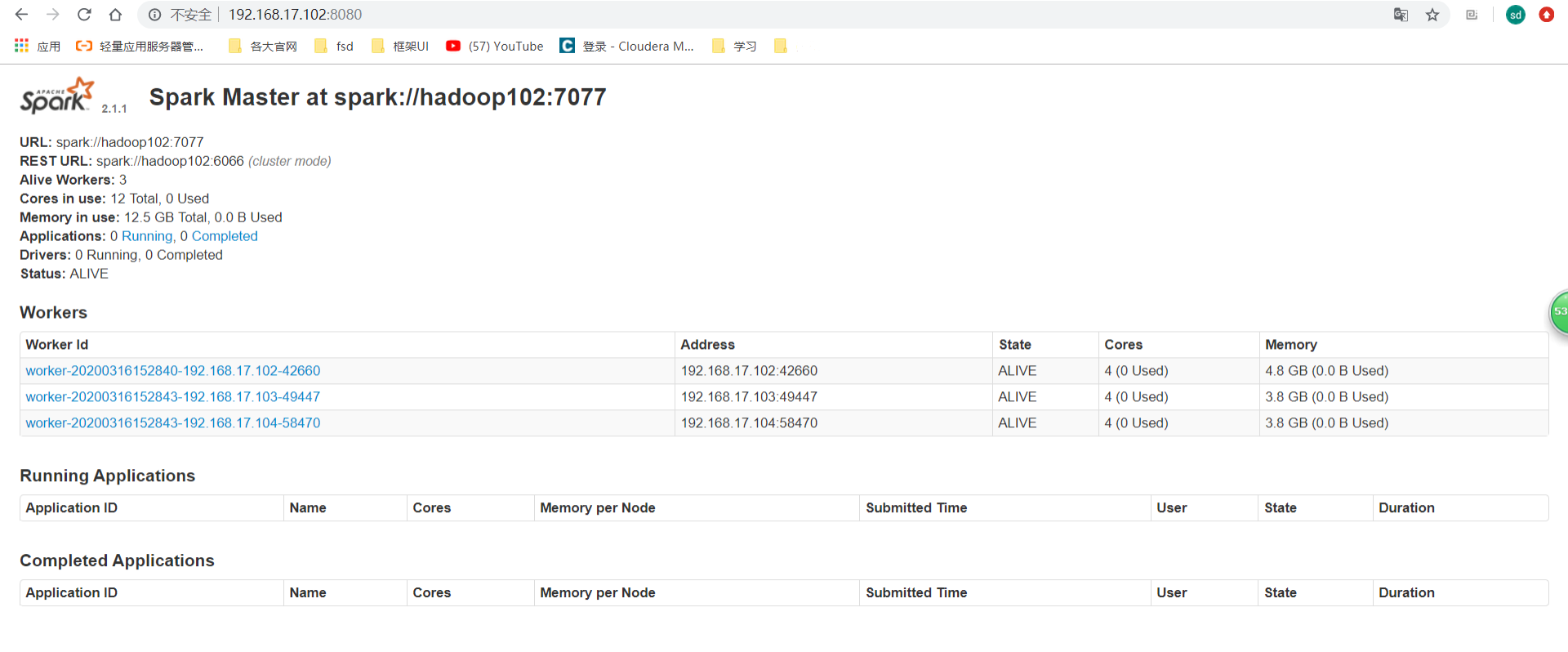Click the Spark Master page heading
The width and height of the screenshot is (1568, 652).
coord(377,97)
